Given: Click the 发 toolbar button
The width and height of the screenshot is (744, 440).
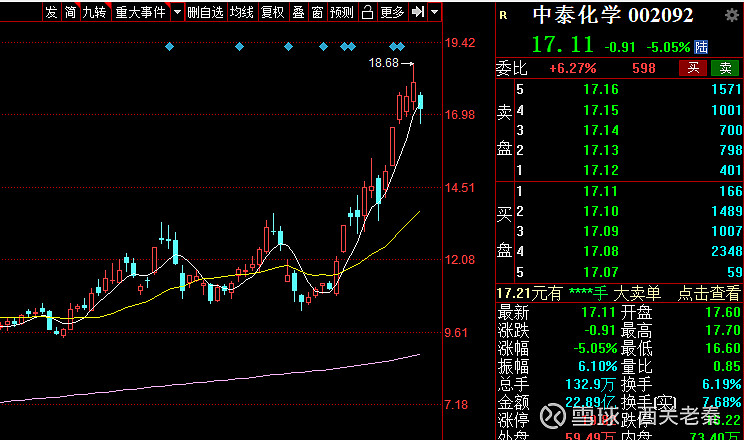Looking at the screenshot, I should point(51,12).
